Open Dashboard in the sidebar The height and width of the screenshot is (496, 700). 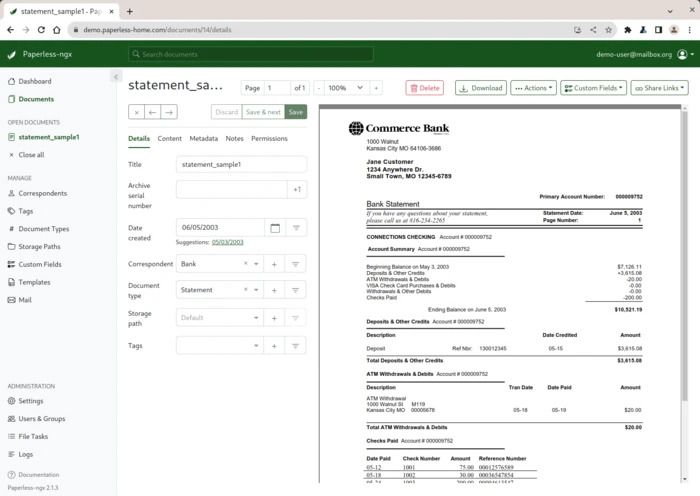(x=29, y=81)
